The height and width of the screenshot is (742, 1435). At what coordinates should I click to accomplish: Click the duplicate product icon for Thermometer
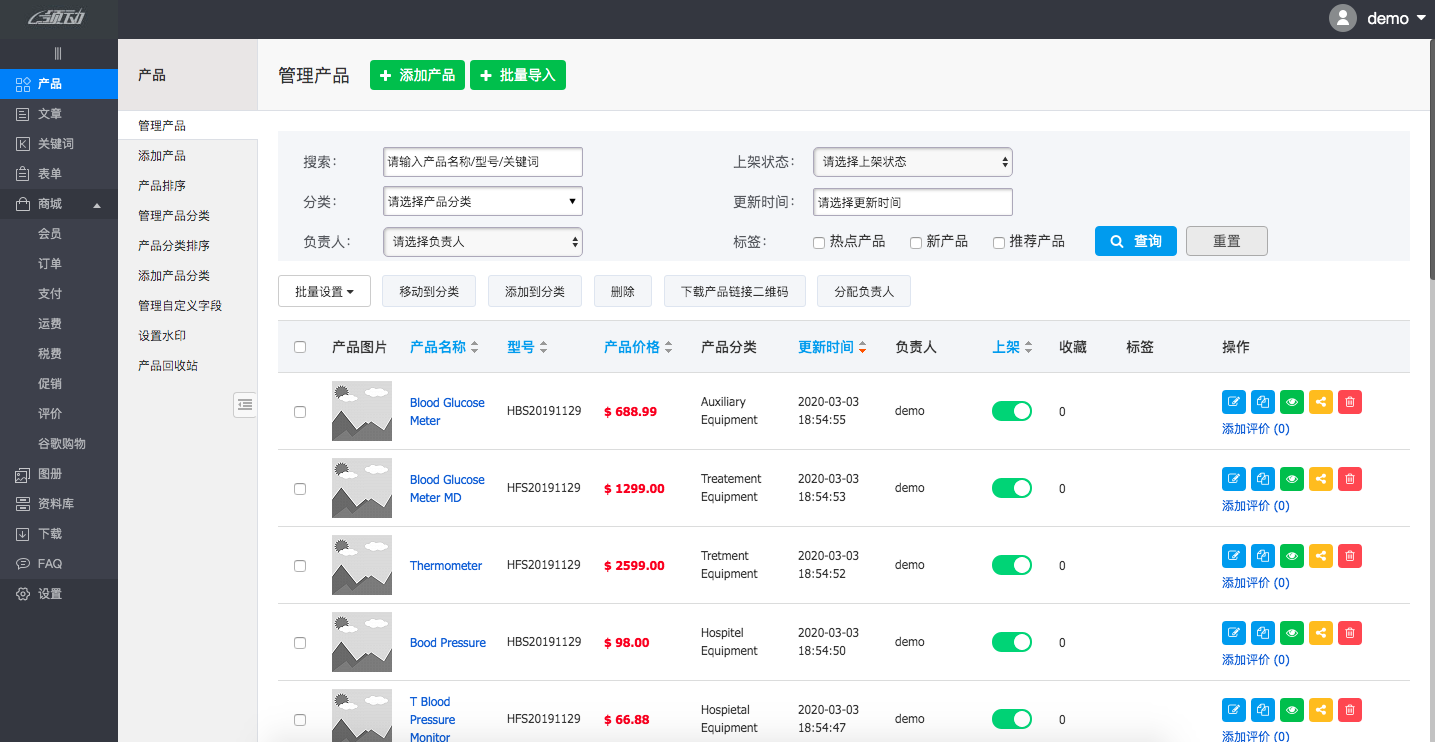[x=1262, y=555]
